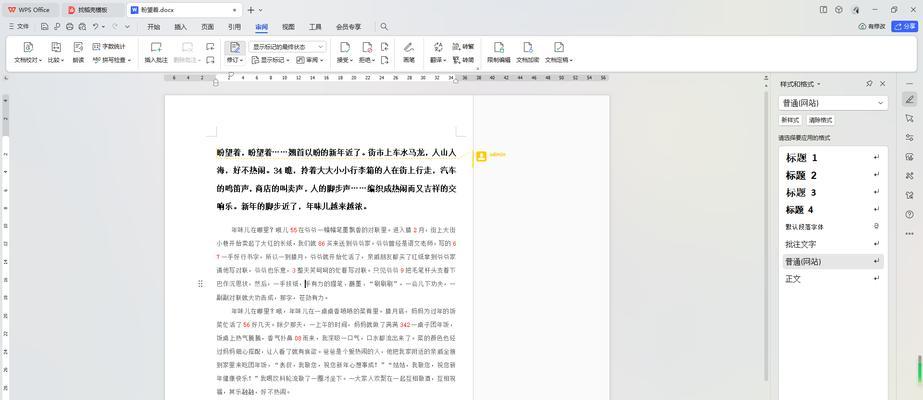Click the 清除格式 button
Screen dimensions: 923x400
(821, 120)
